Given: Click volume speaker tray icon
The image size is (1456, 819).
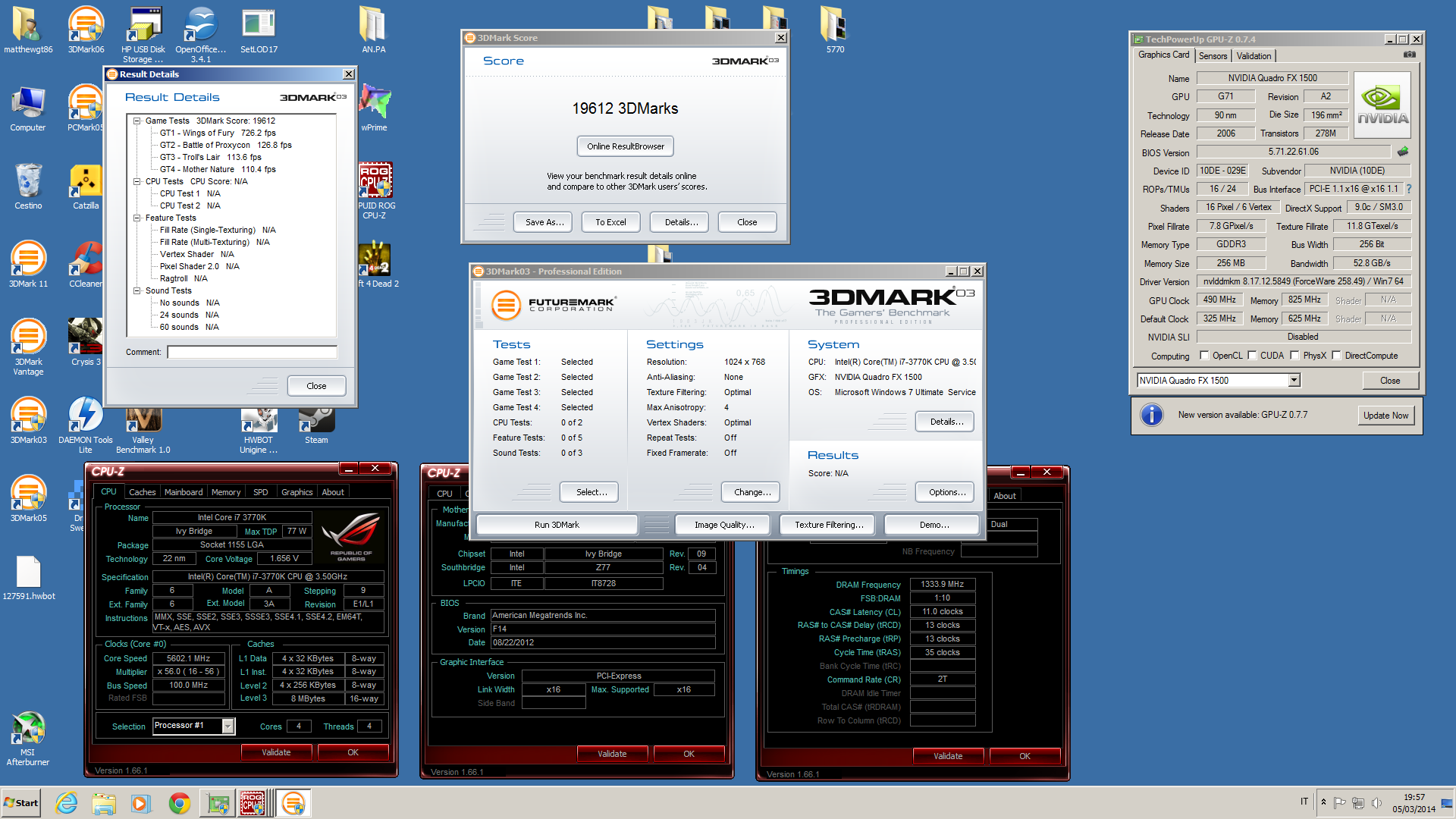Looking at the screenshot, I should pyautogui.click(x=1377, y=802).
